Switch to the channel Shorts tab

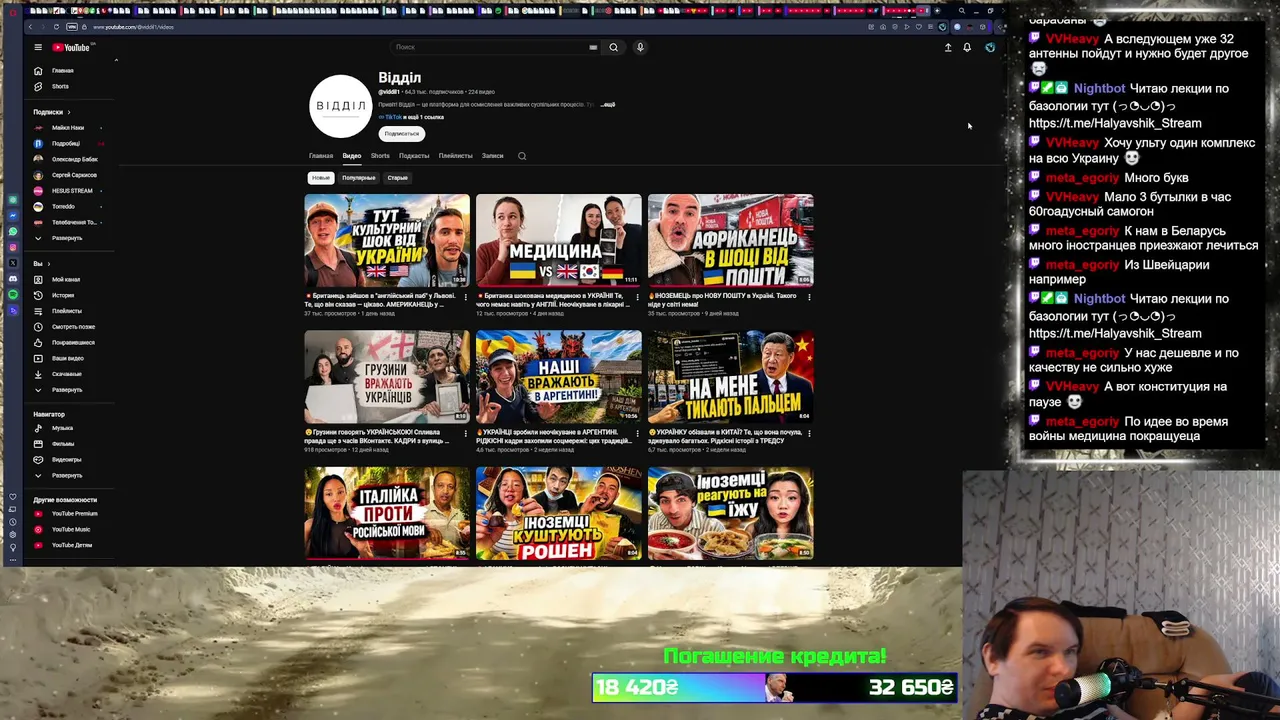click(x=380, y=156)
